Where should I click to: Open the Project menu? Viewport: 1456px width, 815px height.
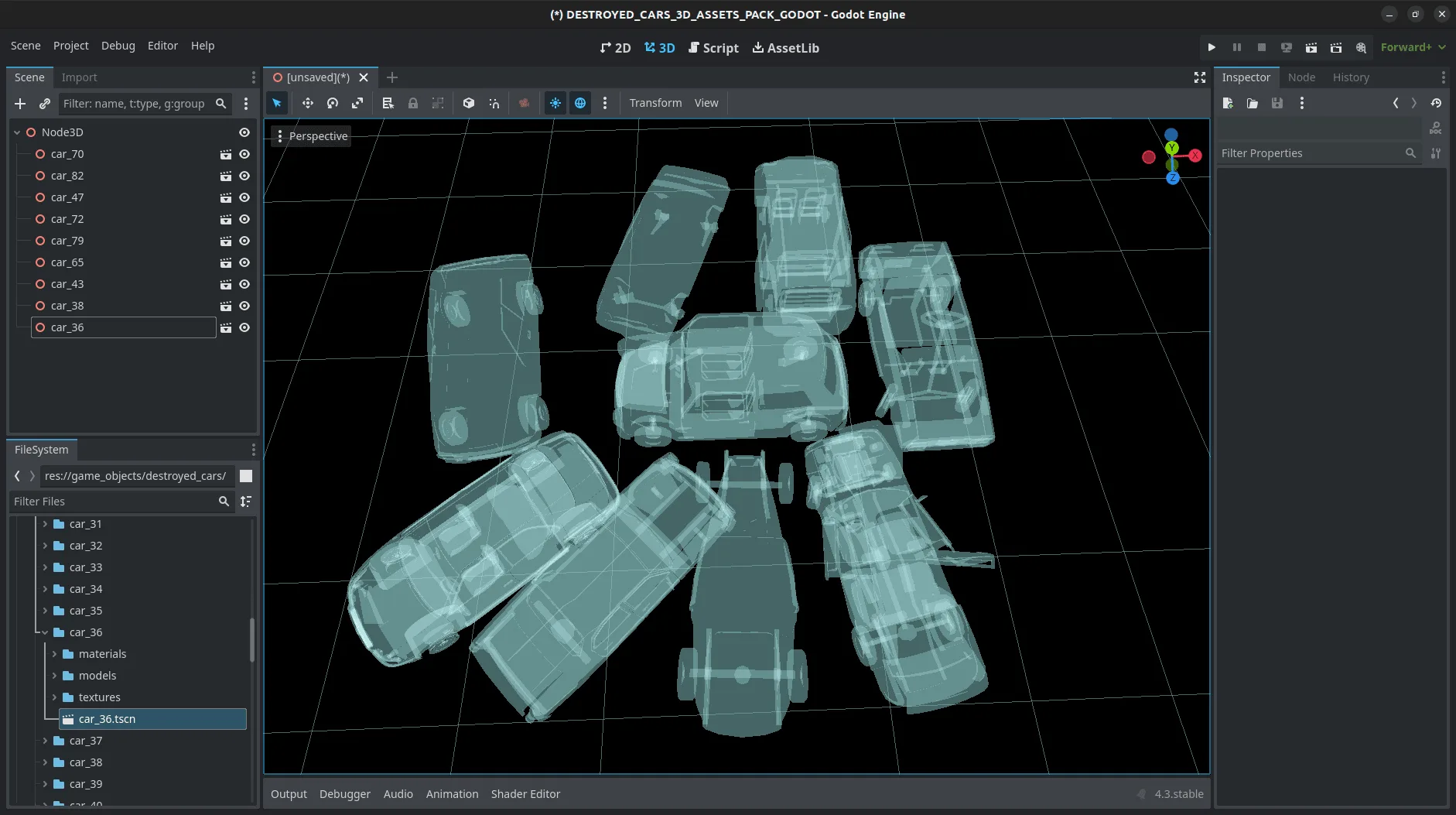(x=70, y=46)
